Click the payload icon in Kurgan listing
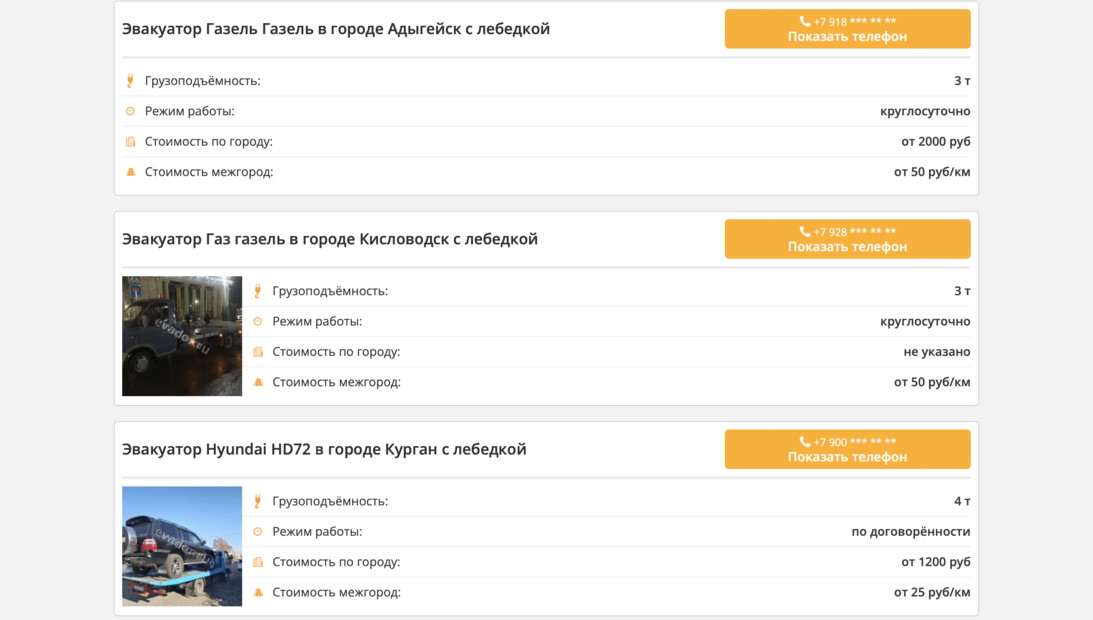Image resolution: width=1093 pixels, height=620 pixels. 258,501
